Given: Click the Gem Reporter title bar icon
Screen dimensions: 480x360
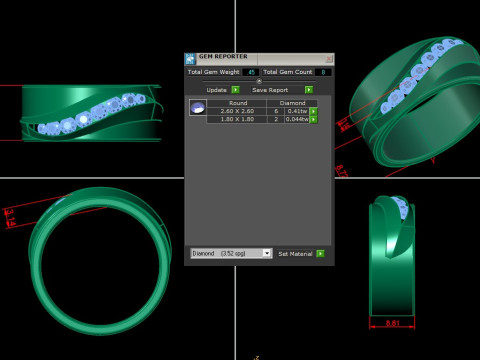Looking at the screenshot, I should (190, 59).
